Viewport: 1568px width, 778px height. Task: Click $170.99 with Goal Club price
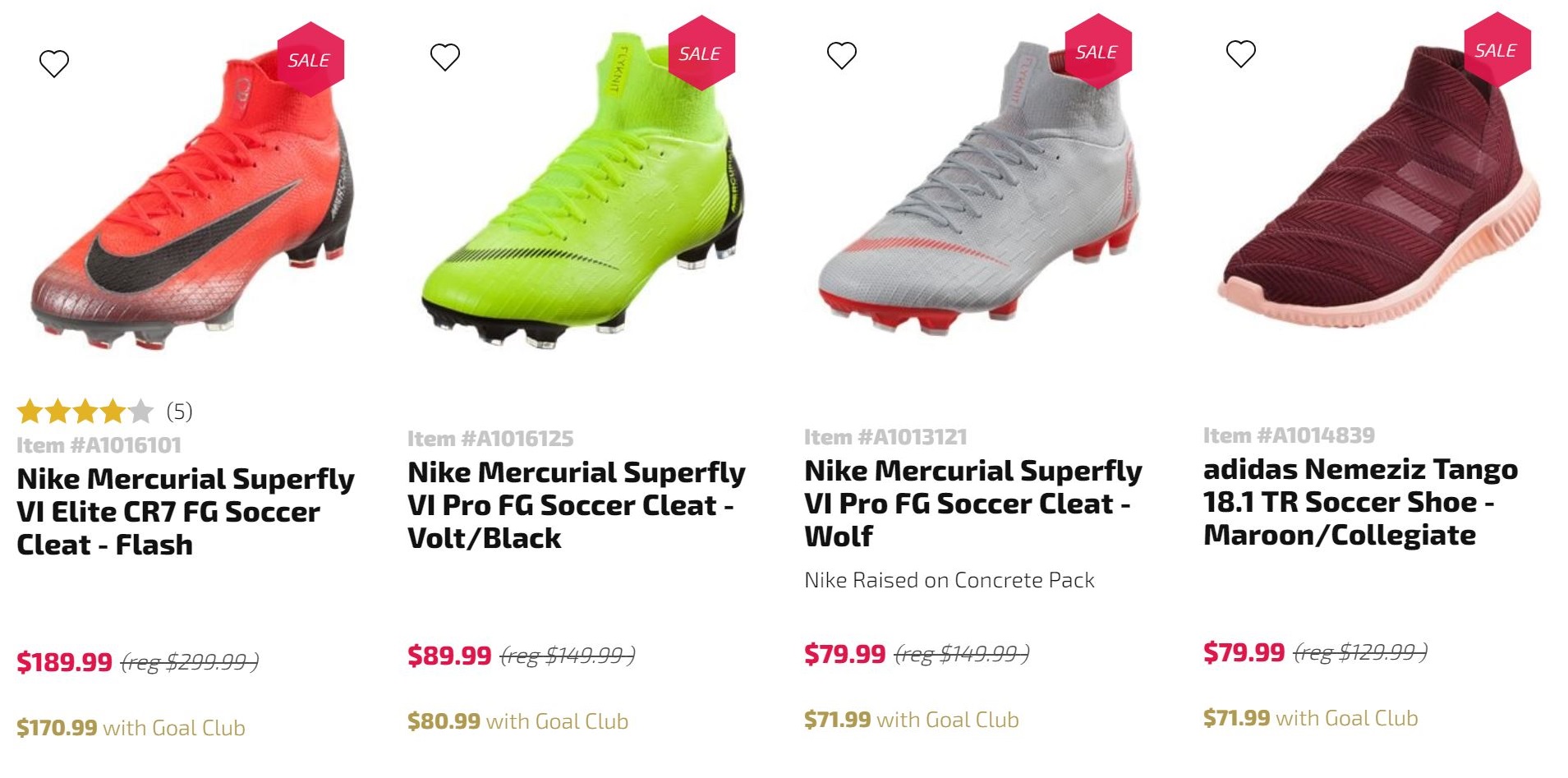(x=131, y=728)
